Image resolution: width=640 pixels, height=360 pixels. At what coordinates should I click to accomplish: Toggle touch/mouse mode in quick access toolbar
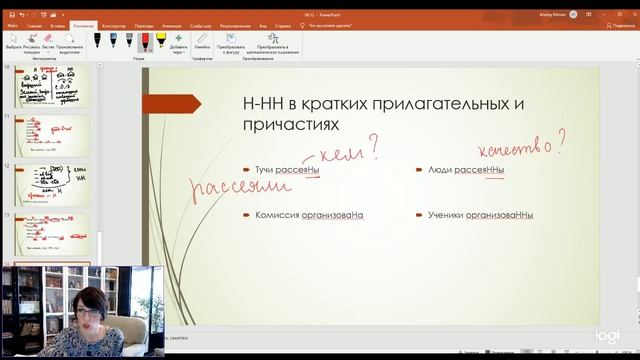click(x=53, y=15)
